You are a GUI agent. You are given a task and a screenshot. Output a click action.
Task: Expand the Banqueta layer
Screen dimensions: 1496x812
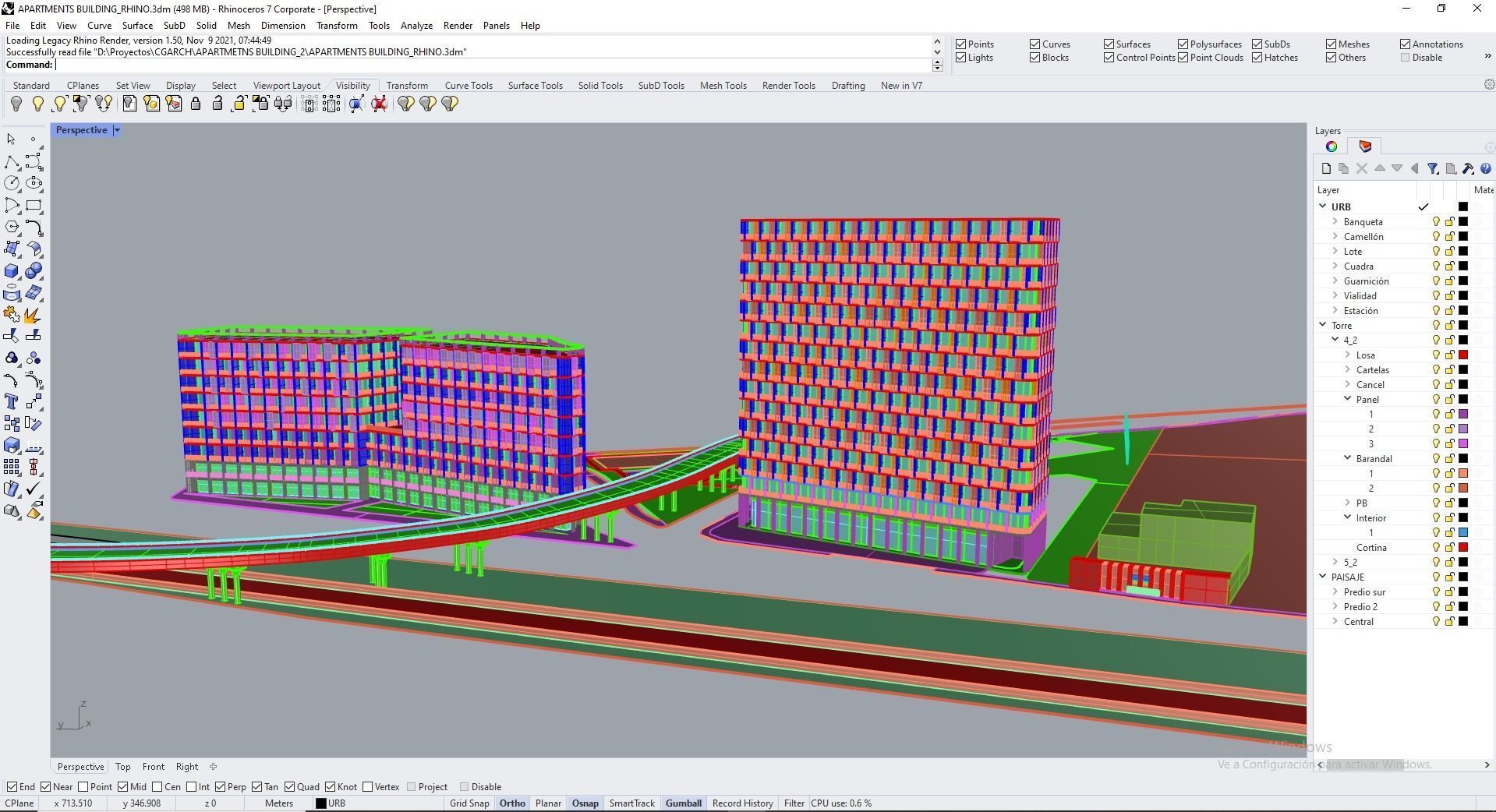1335,222
